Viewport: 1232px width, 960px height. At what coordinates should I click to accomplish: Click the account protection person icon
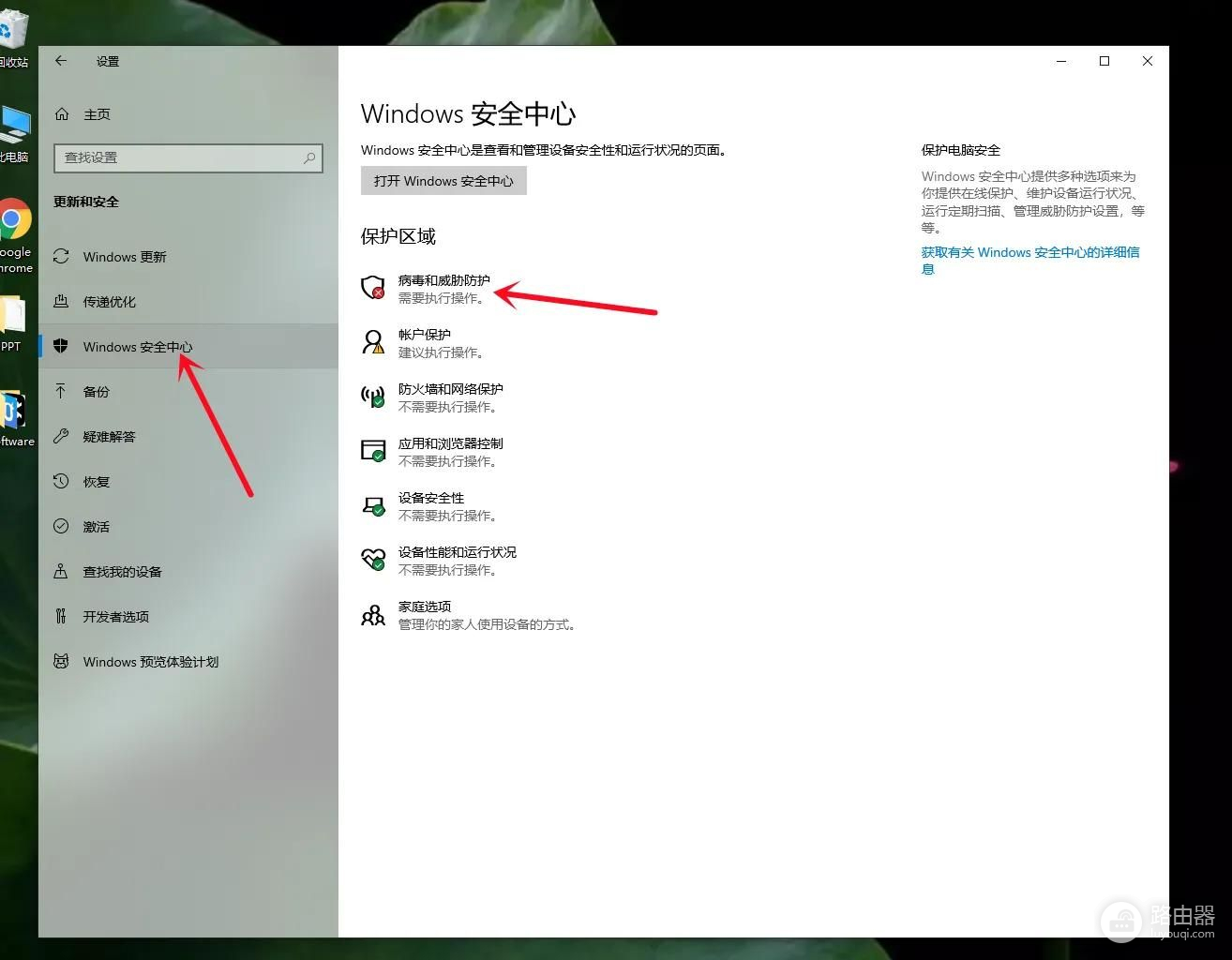(373, 342)
